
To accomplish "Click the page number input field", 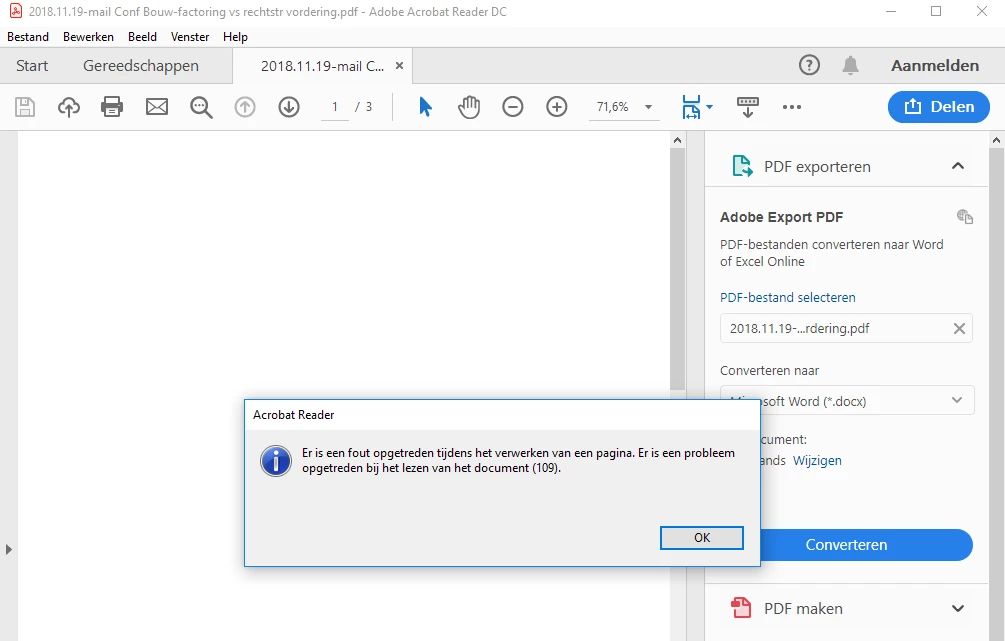I will point(335,107).
